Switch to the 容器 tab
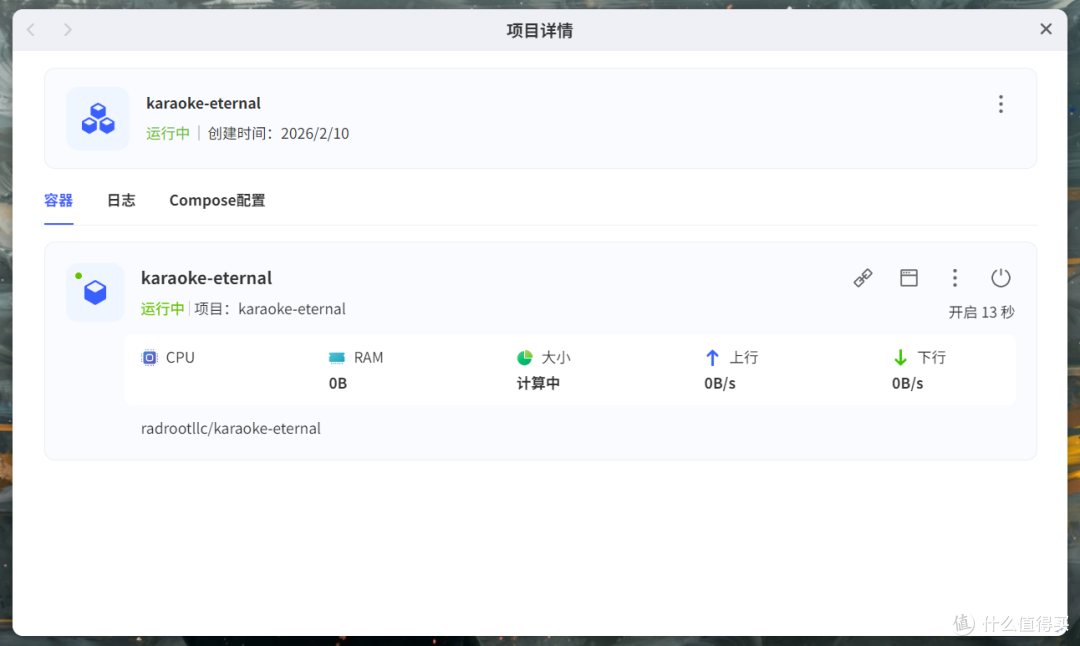 click(59, 200)
